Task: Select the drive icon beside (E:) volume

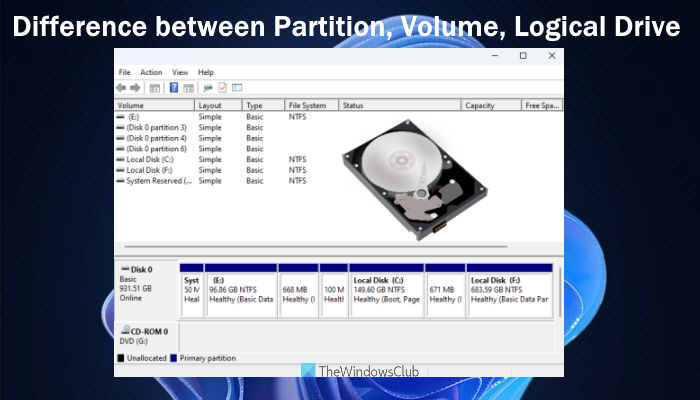Action: coord(120,117)
